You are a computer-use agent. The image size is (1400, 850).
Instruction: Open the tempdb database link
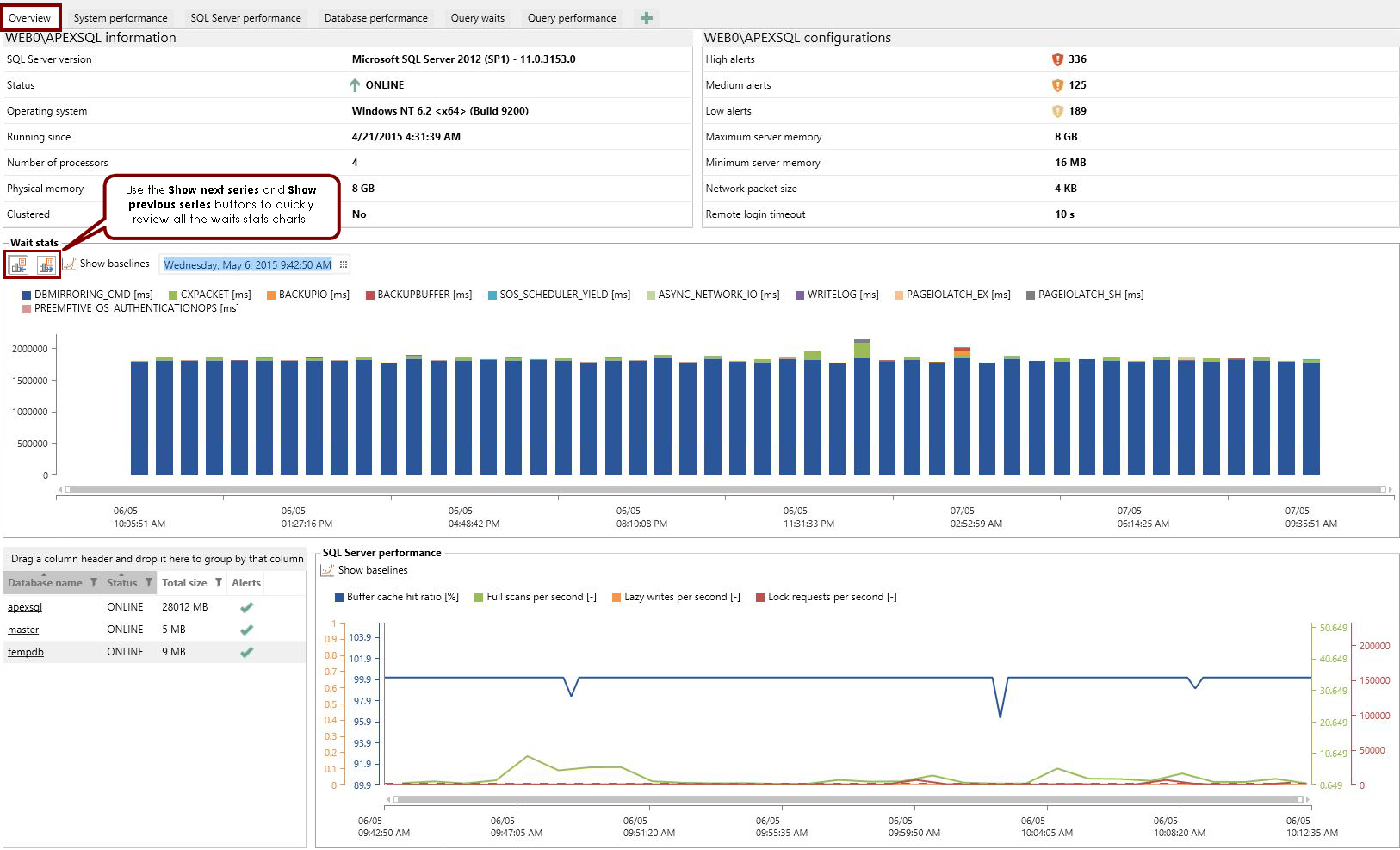26,652
